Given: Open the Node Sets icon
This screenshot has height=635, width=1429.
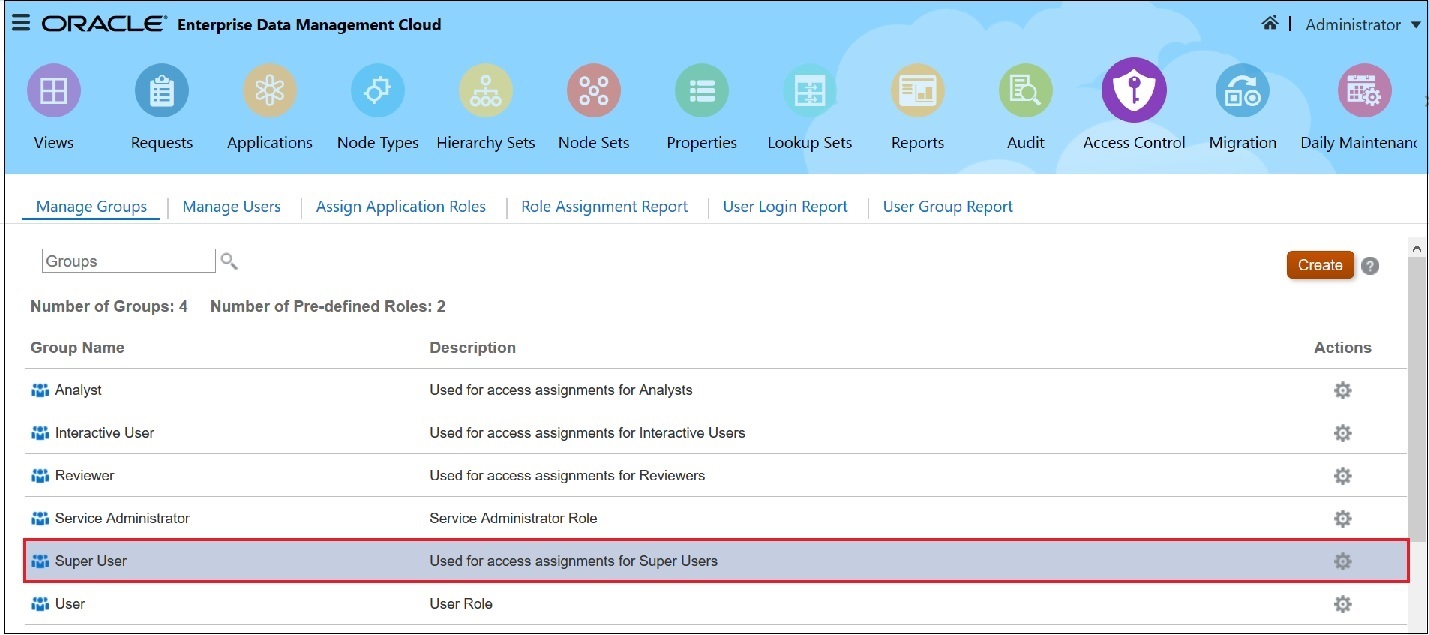Looking at the screenshot, I should click(x=594, y=92).
